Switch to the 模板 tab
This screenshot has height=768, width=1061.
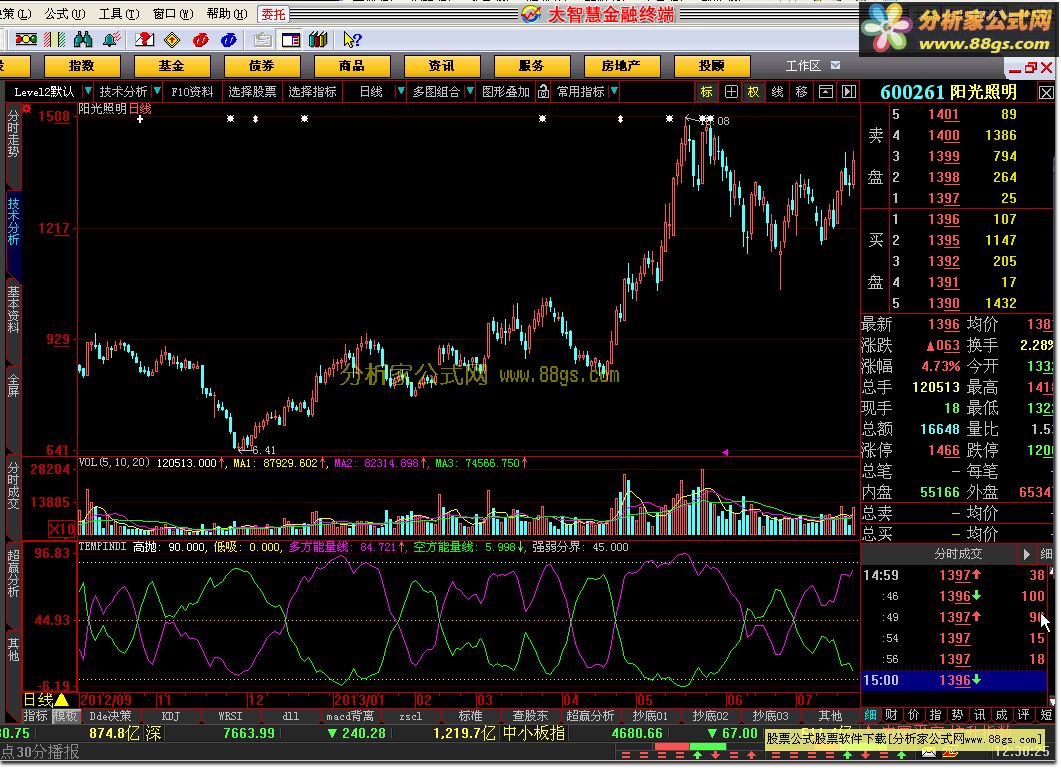pos(66,716)
